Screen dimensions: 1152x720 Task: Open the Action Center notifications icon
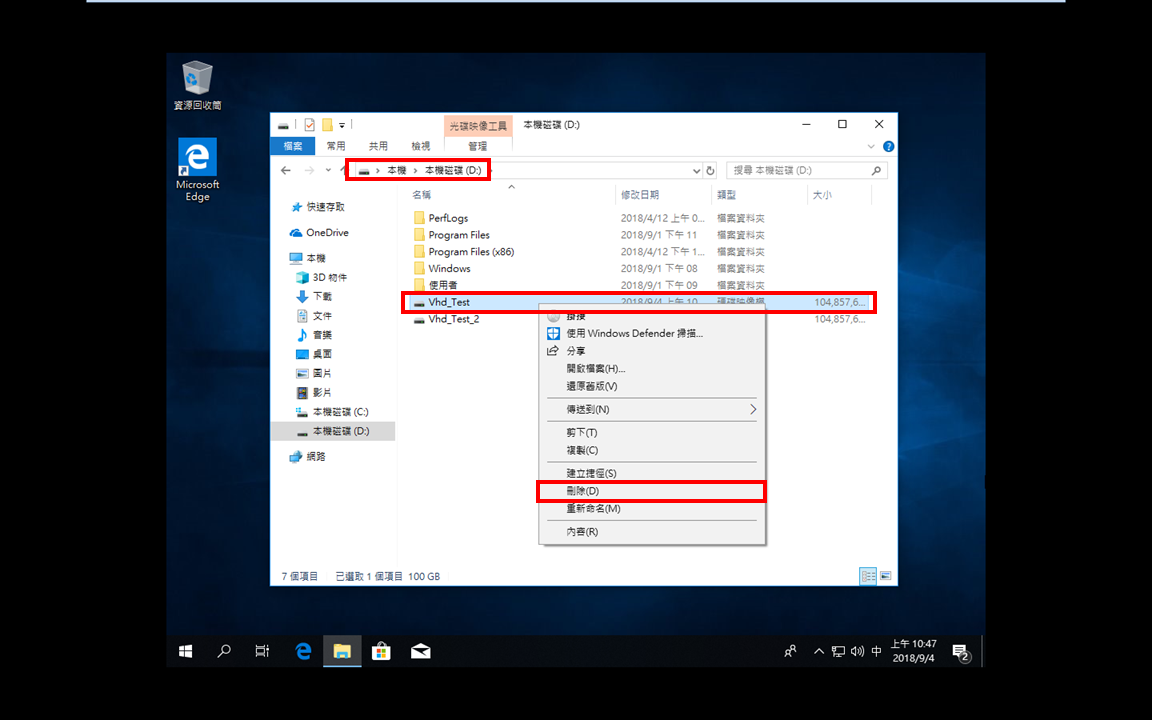point(961,652)
